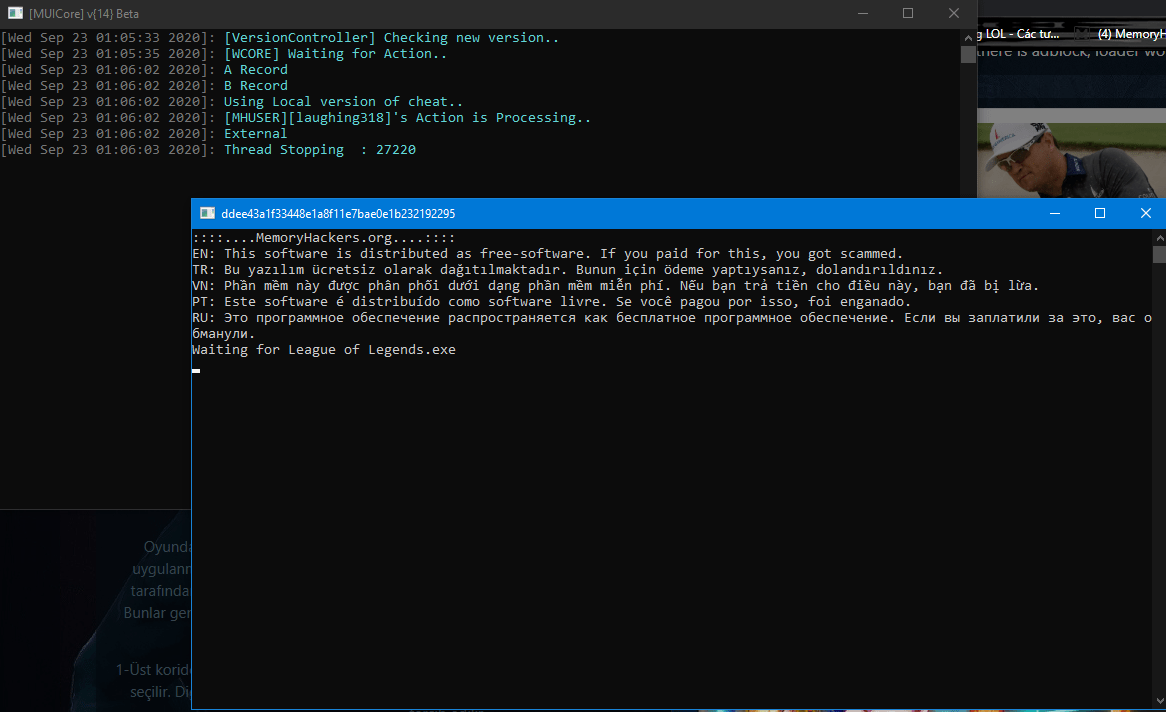Image resolution: width=1166 pixels, height=712 pixels.
Task: Click the 'EN: This software is distributed' line
Action: (x=547, y=254)
